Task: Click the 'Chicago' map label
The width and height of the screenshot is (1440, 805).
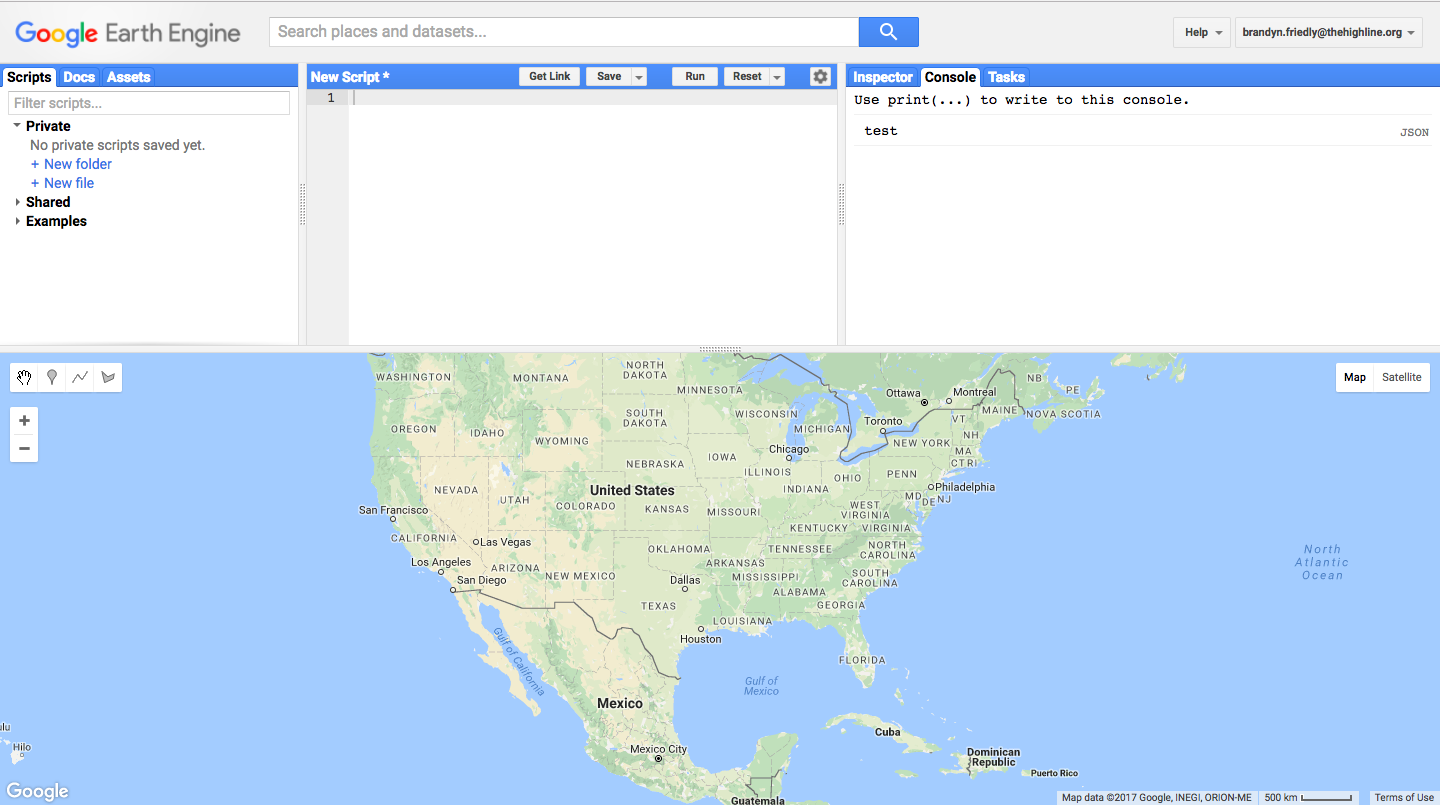Action: point(789,449)
